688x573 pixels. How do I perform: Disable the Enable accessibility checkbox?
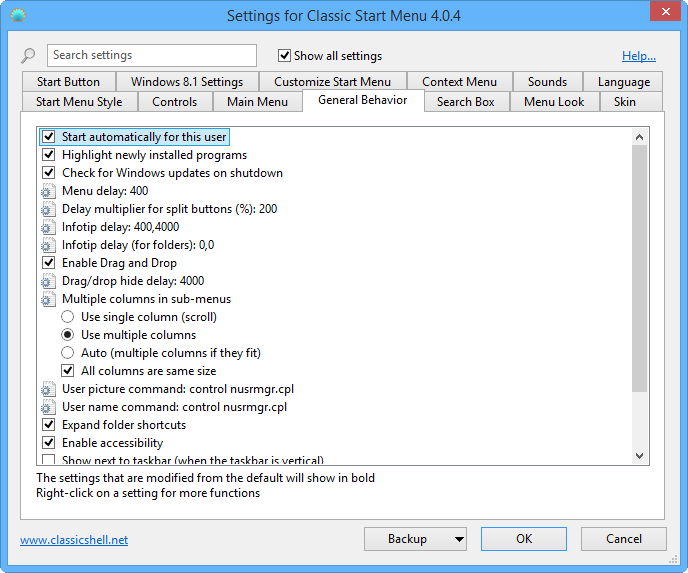(x=49, y=443)
